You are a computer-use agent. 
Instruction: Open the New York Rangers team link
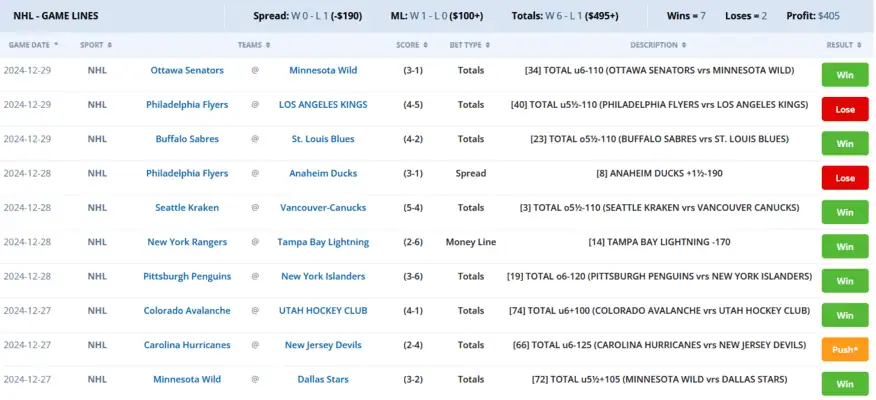pyautogui.click(x=187, y=242)
